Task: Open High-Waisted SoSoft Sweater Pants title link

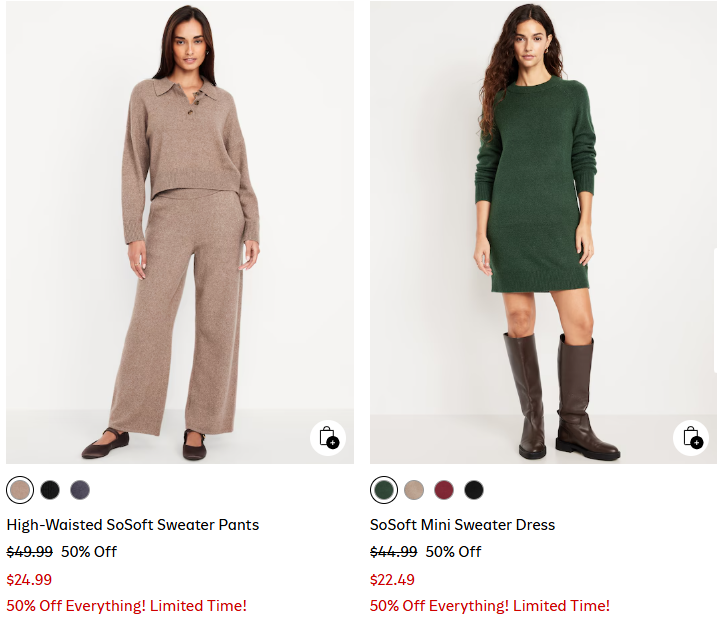Action: pos(133,525)
